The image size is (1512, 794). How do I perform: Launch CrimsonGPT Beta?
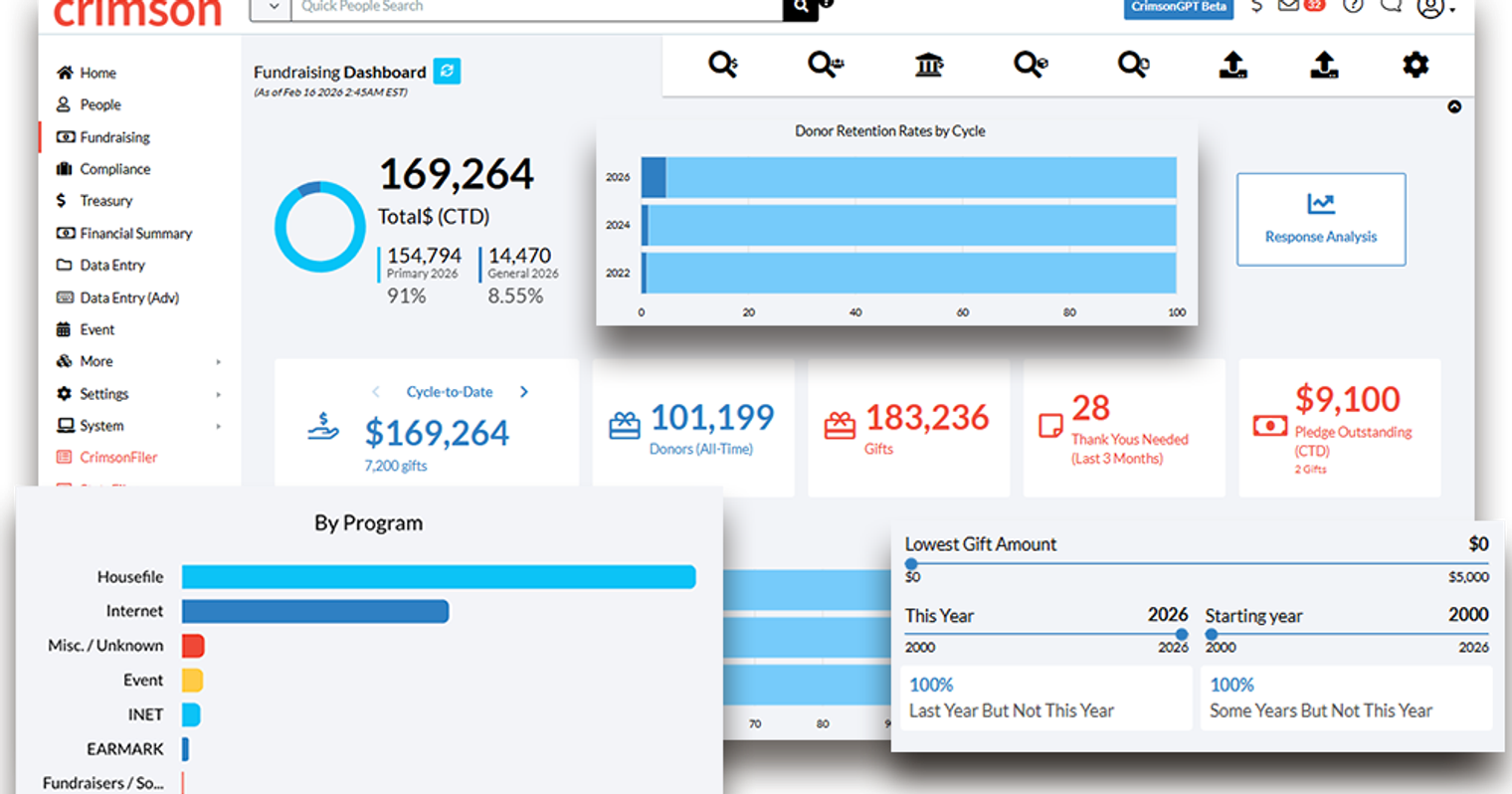(1179, 7)
